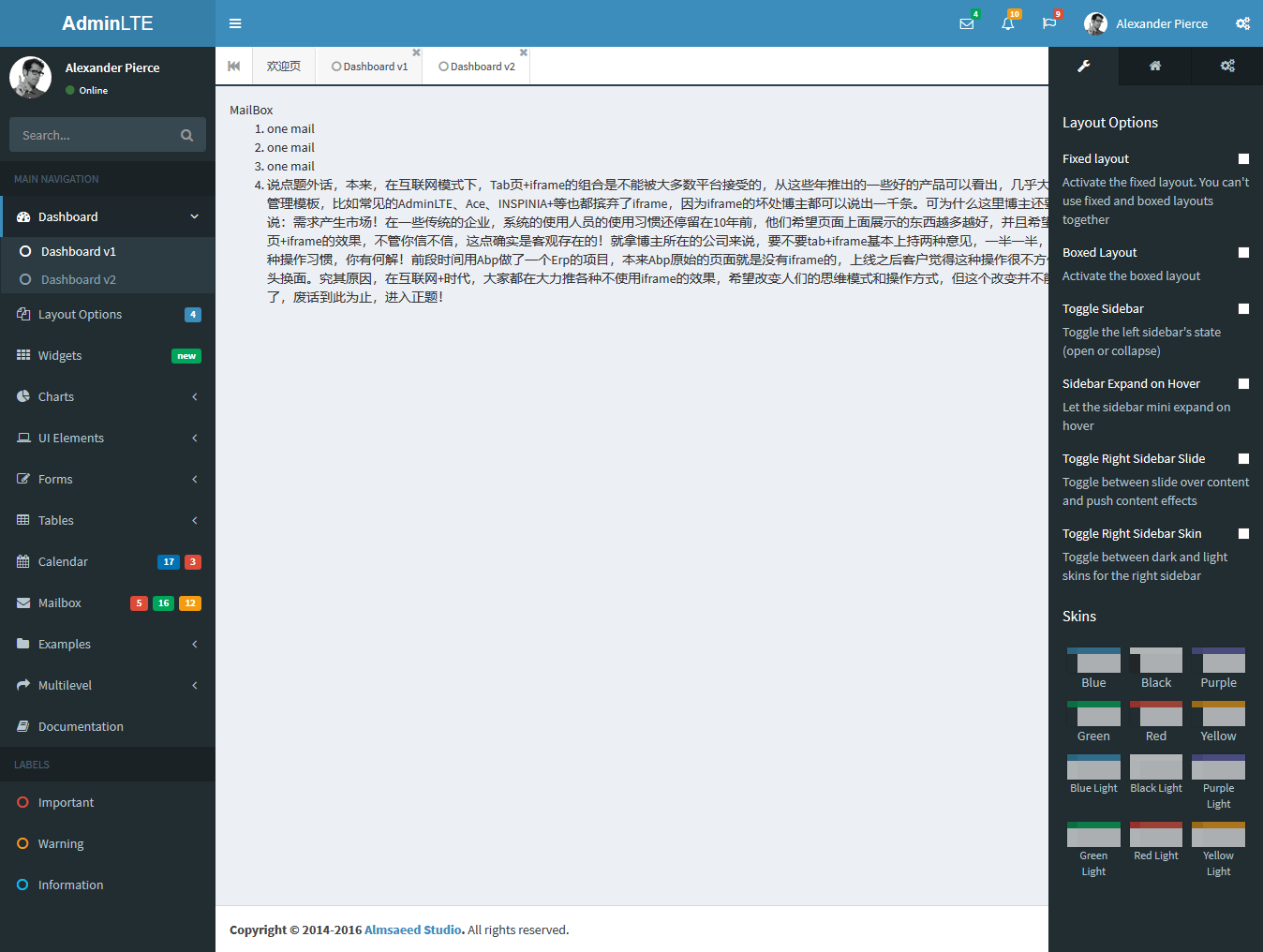Click the Search input field in sidebar

click(94, 134)
